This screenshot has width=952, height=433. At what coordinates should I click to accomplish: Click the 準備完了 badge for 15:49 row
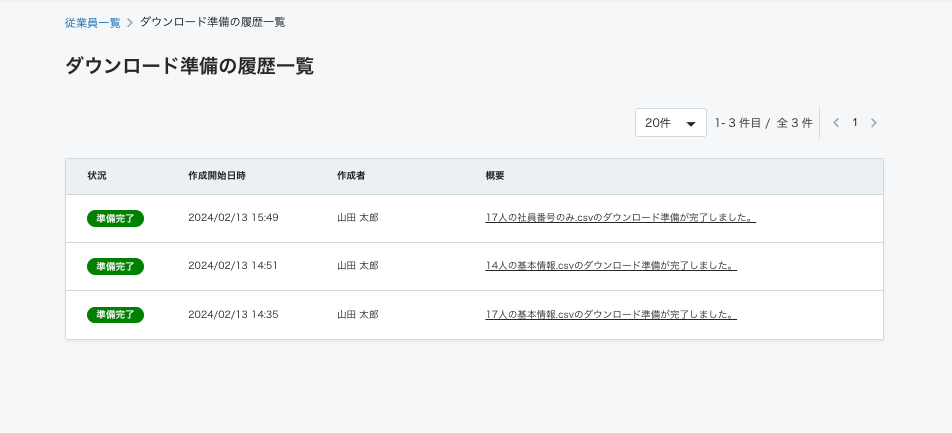pos(115,218)
